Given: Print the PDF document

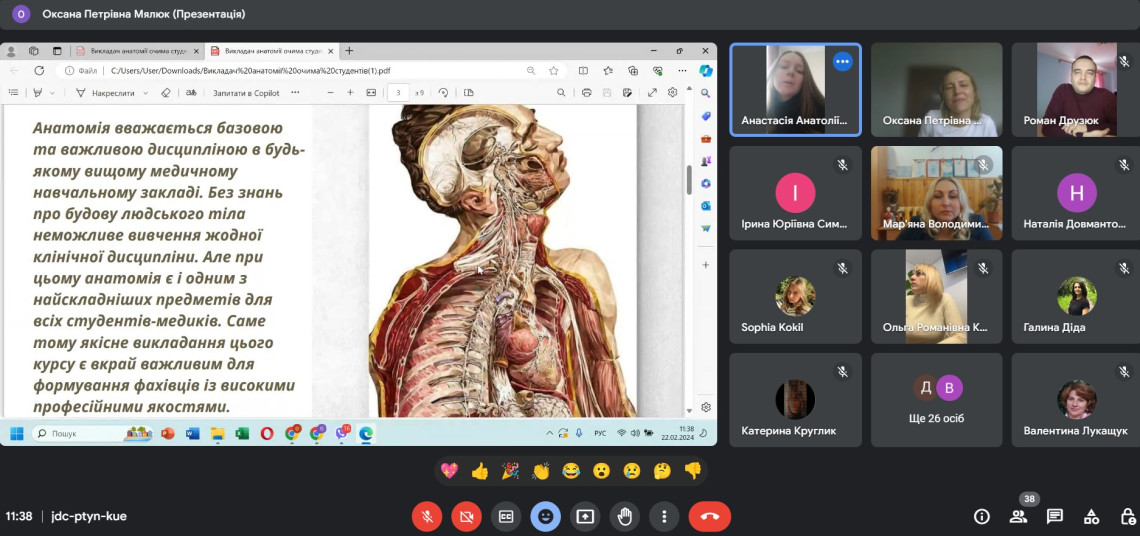Looking at the screenshot, I should (587, 92).
